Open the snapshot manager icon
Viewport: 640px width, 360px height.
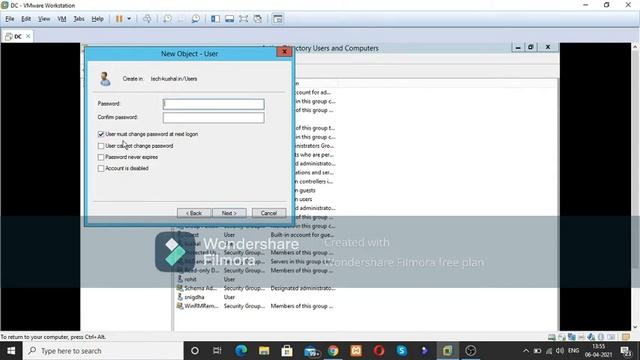click(x=196, y=19)
